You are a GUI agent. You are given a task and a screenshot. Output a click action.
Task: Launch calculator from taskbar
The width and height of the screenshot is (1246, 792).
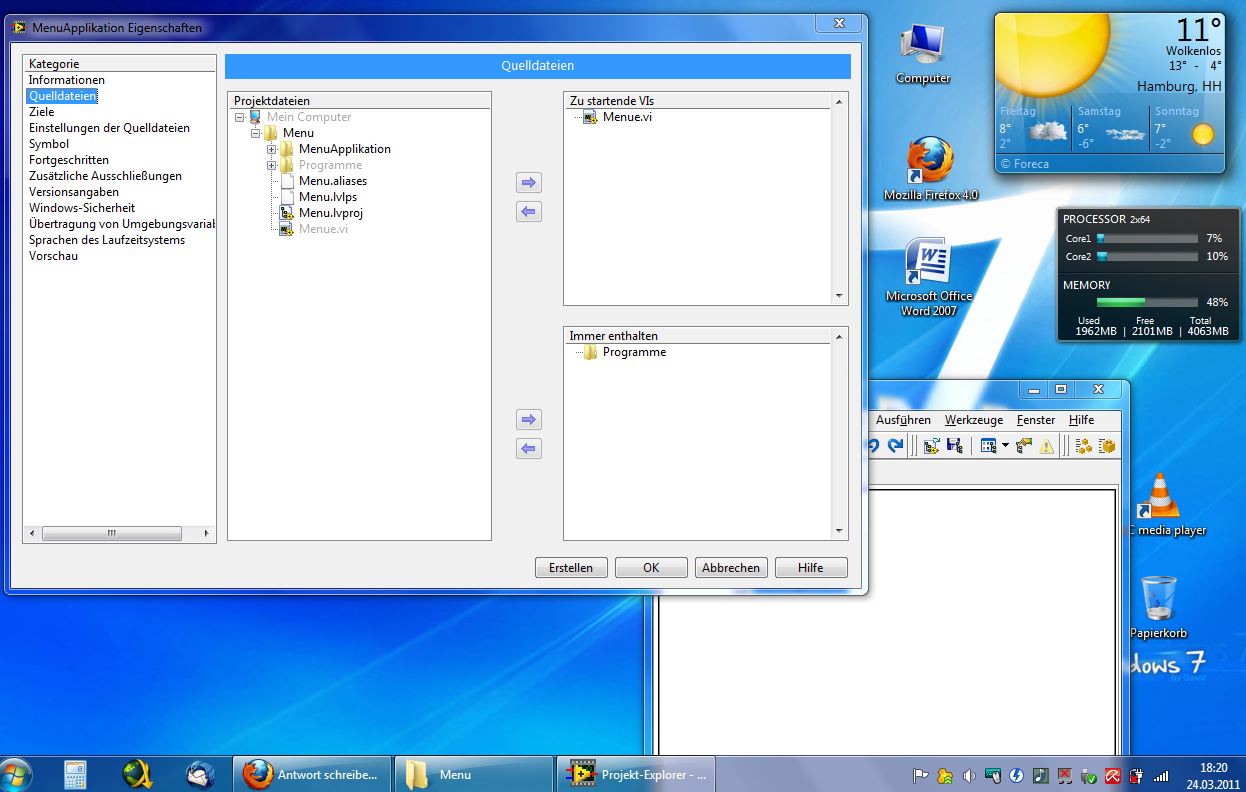tap(76, 774)
